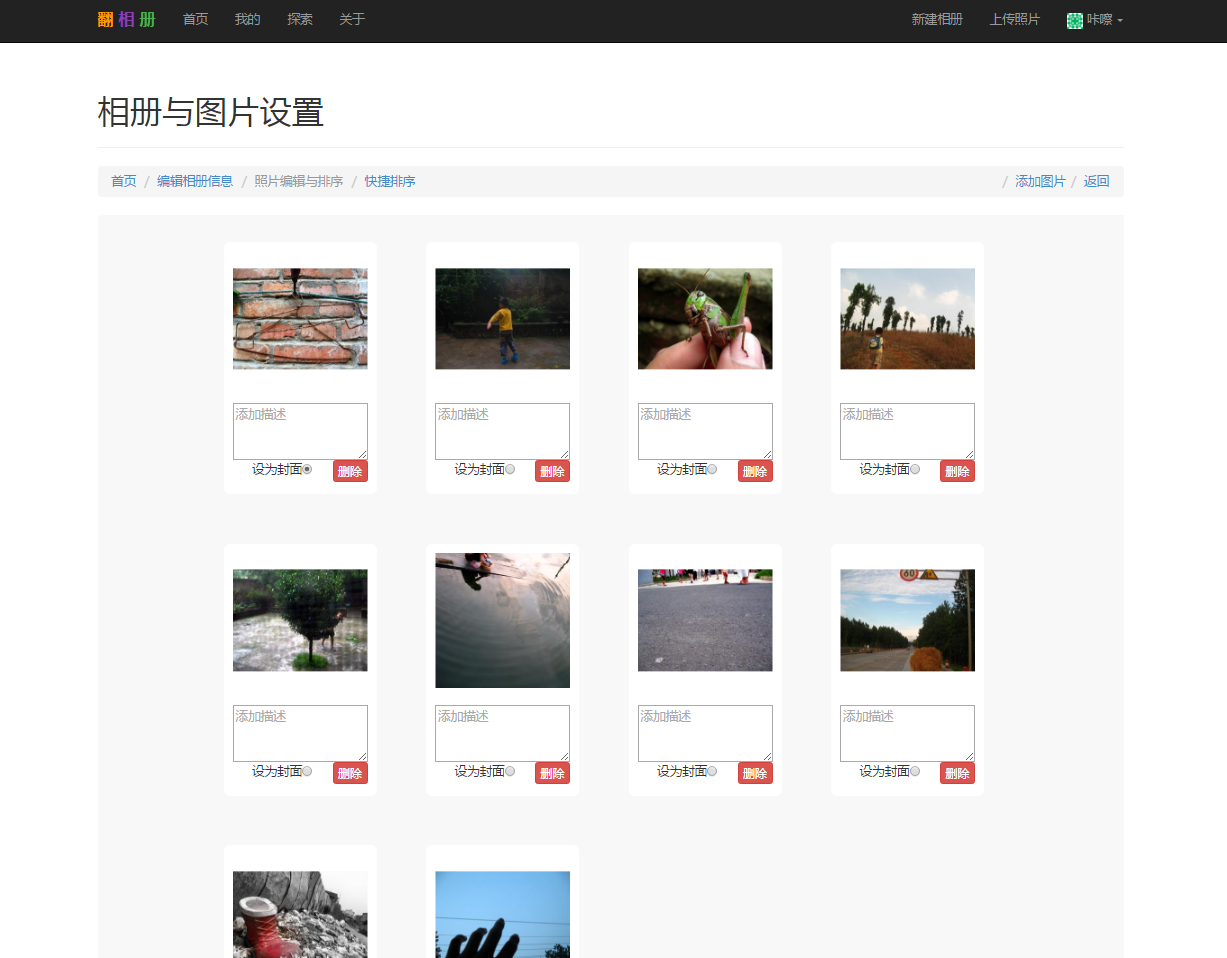Click the 咔嚓 user avatar icon
1227x958 pixels.
(1075, 20)
